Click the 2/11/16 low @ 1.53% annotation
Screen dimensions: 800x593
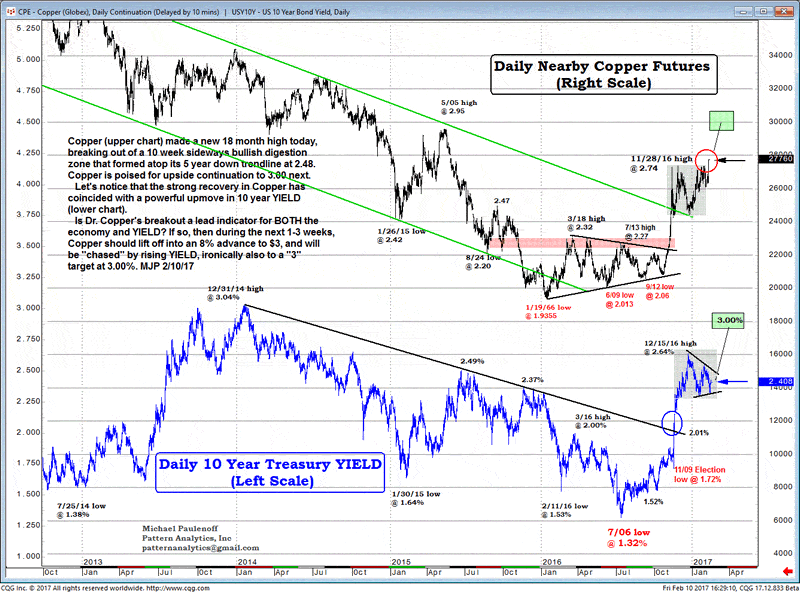[x=564, y=510]
